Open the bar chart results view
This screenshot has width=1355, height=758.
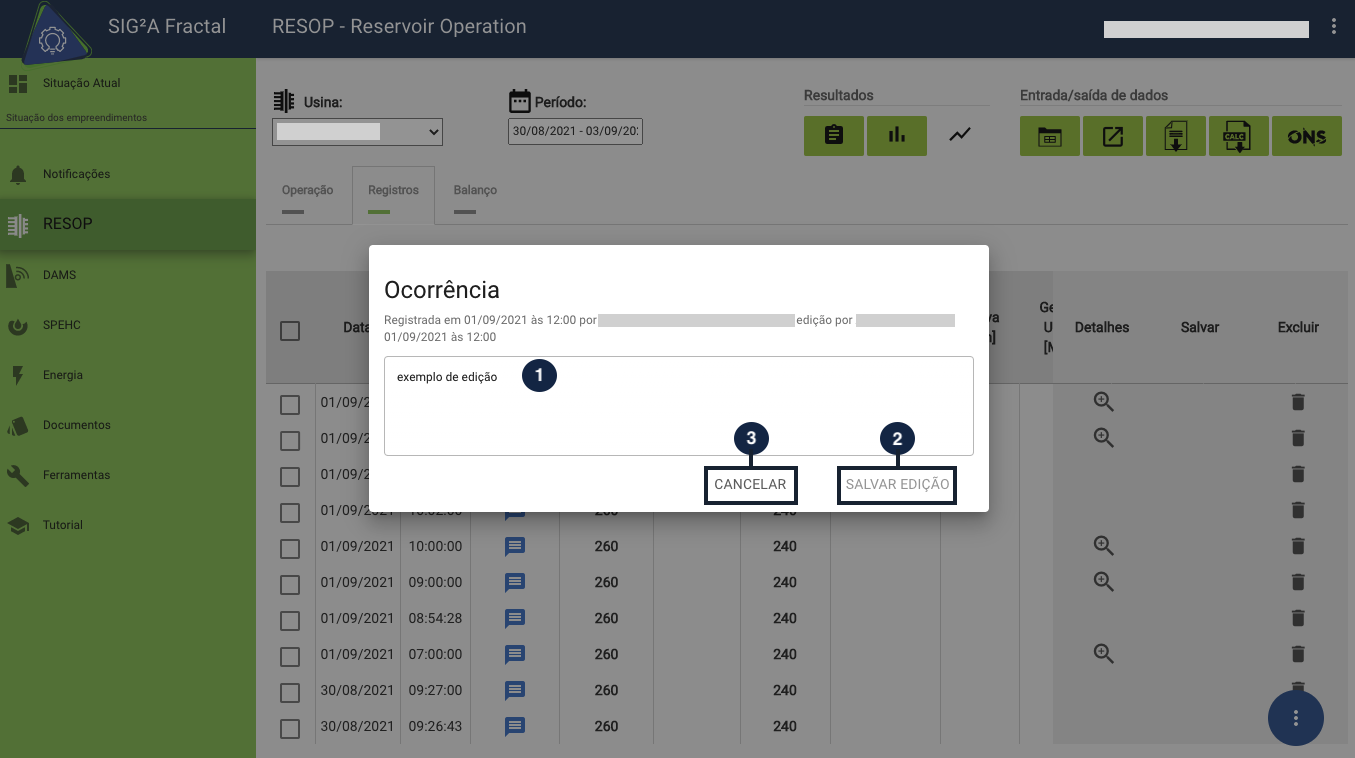[896, 136]
